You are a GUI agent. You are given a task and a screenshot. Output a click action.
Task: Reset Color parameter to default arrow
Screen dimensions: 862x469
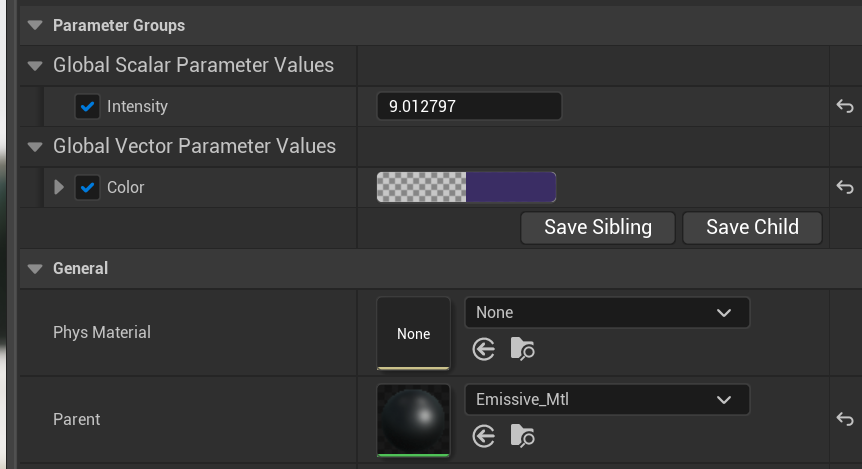coord(845,187)
